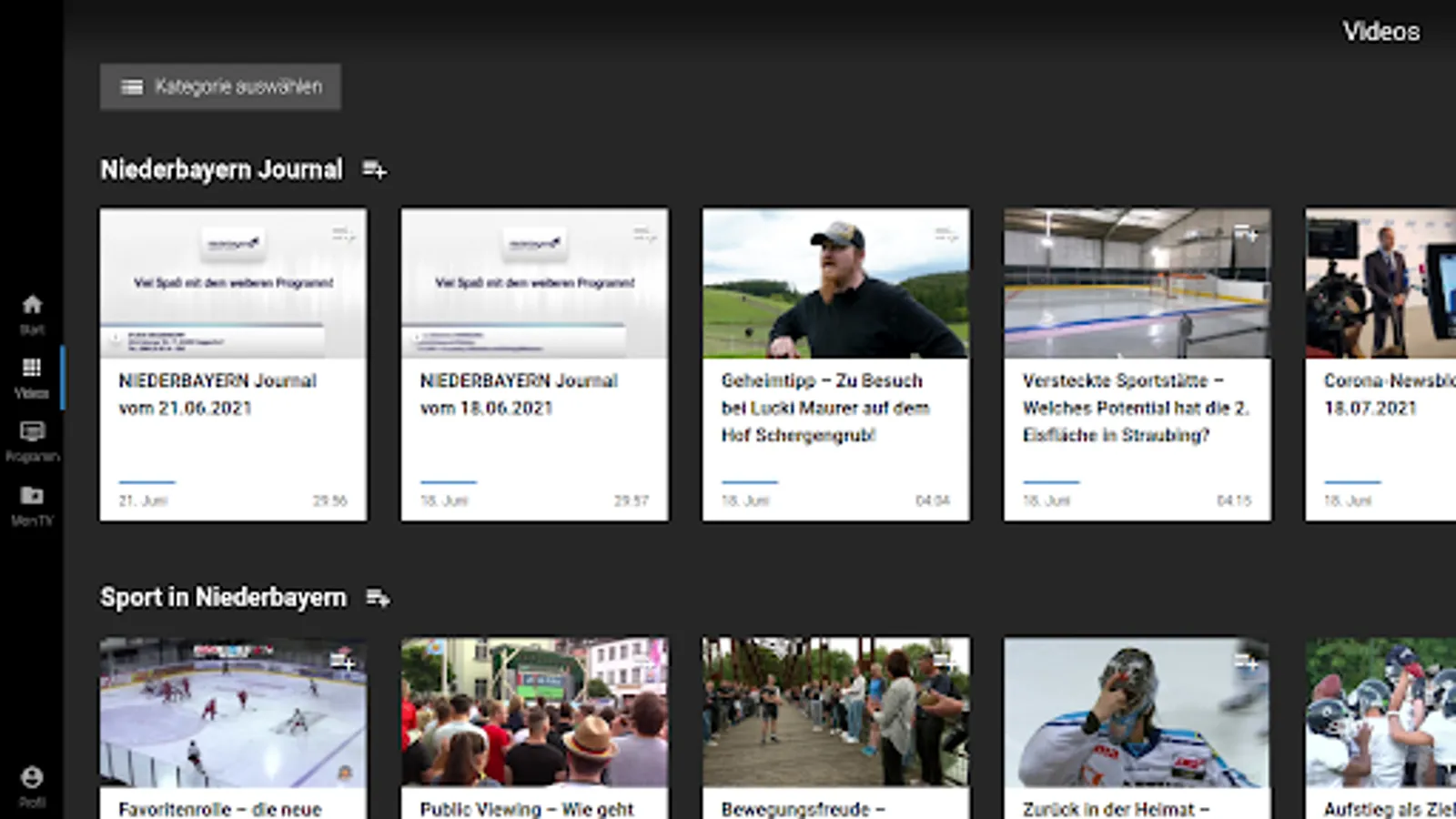Image resolution: width=1456 pixels, height=819 pixels.
Task: Add the Zurück in der Heimat video to playlist
Action: 1246,662
